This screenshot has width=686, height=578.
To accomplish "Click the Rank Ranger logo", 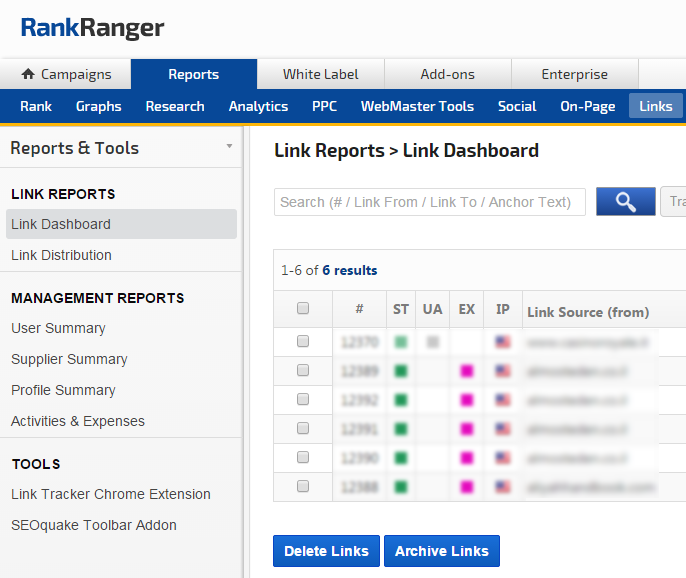I will pos(93,28).
